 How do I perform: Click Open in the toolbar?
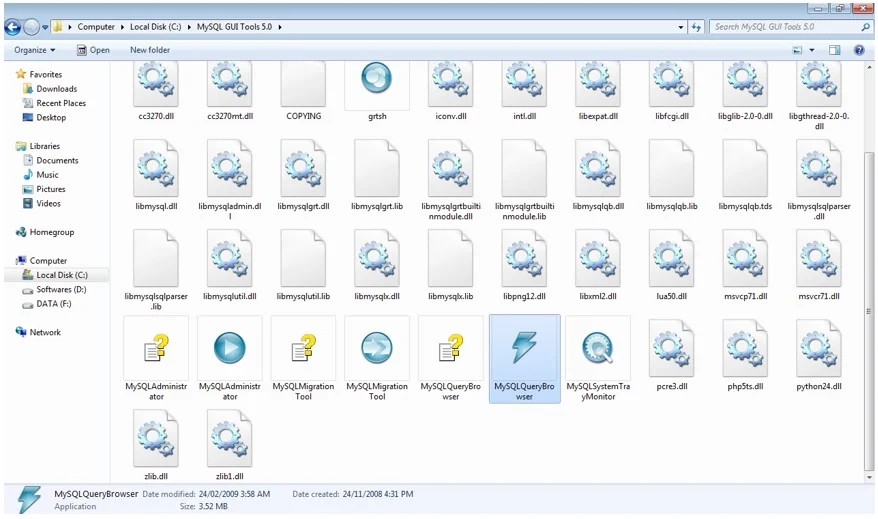point(93,50)
